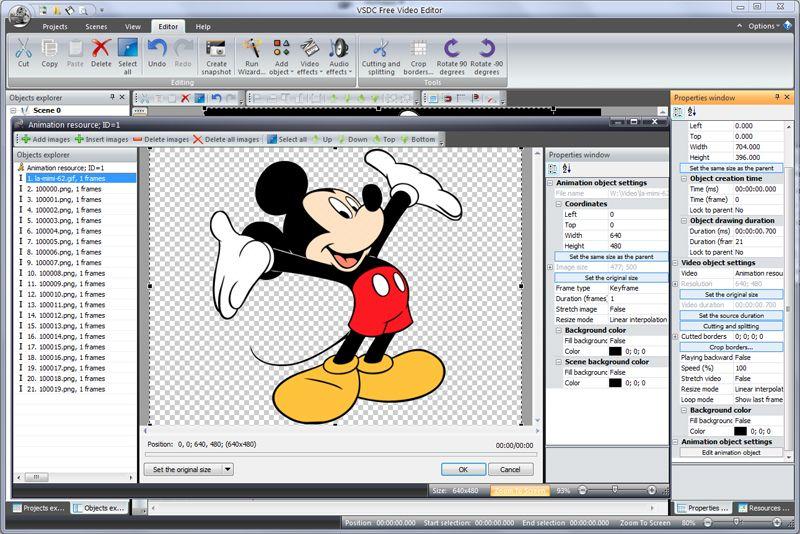Move image to Top of list

tap(384, 139)
